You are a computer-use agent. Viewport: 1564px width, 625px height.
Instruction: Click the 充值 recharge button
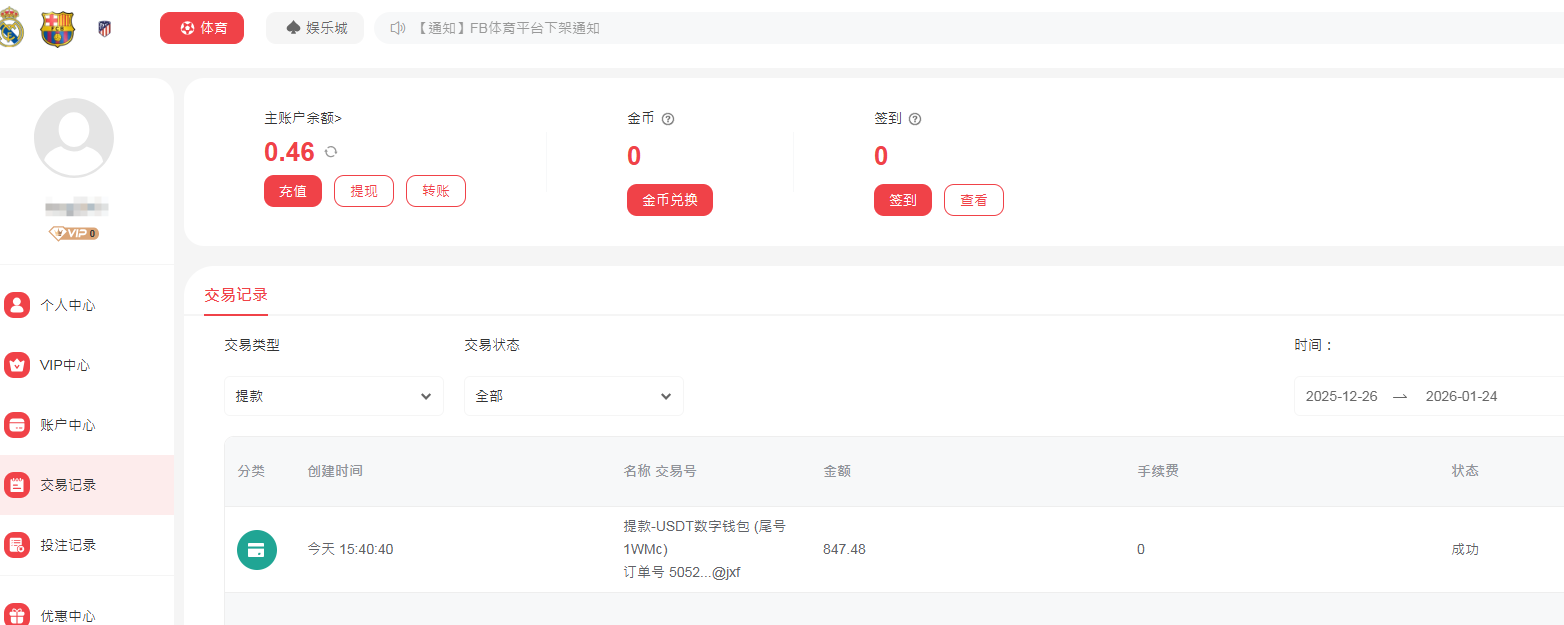pos(293,191)
